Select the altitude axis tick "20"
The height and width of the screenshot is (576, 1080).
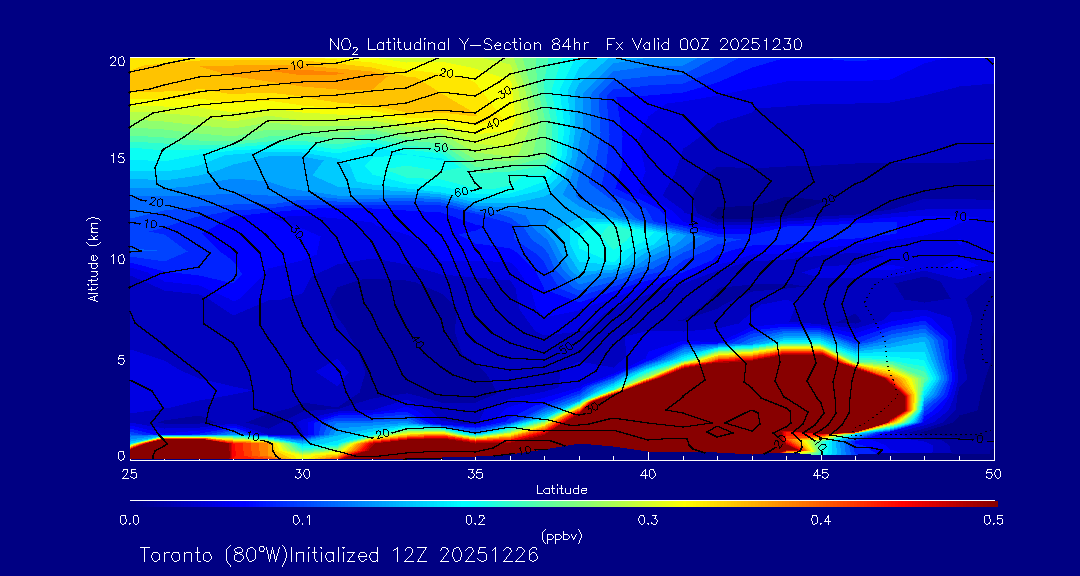click(x=116, y=61)
